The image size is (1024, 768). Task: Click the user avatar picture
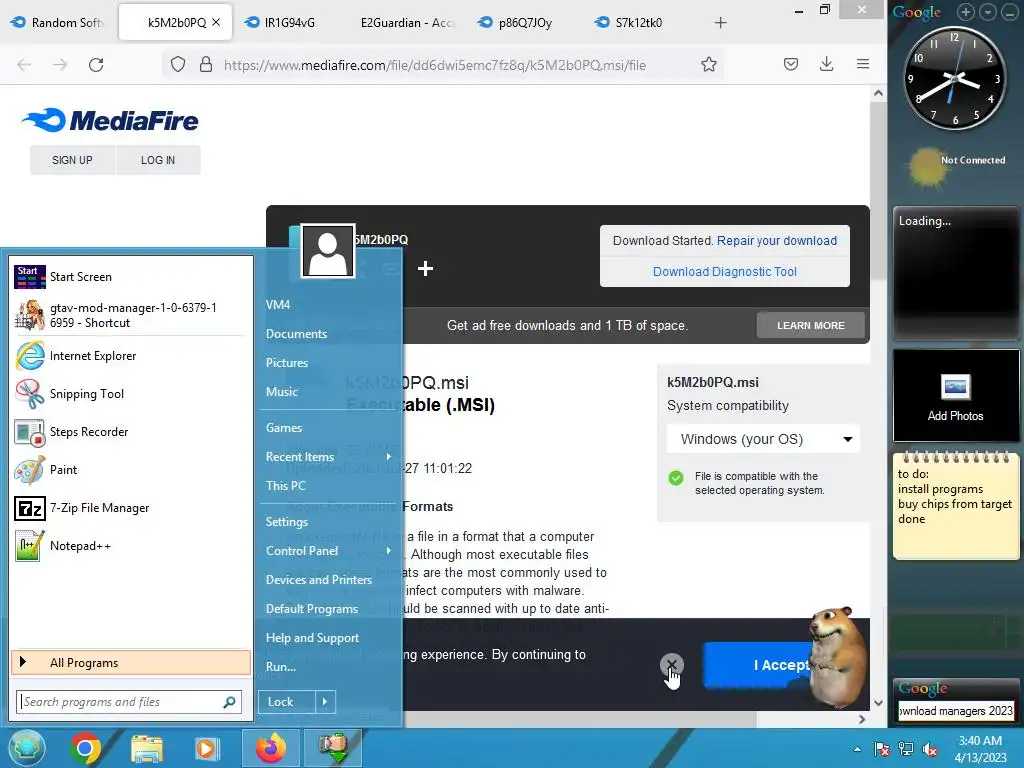click(328, 251)
